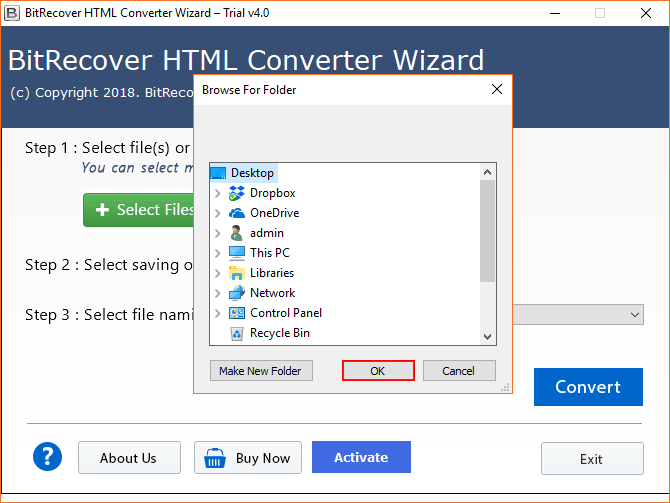This screenshot has width=670, height=503.
Task: Click the BitRecover logo in title bar
Action: pyautogui.click(x=12, y=13)
